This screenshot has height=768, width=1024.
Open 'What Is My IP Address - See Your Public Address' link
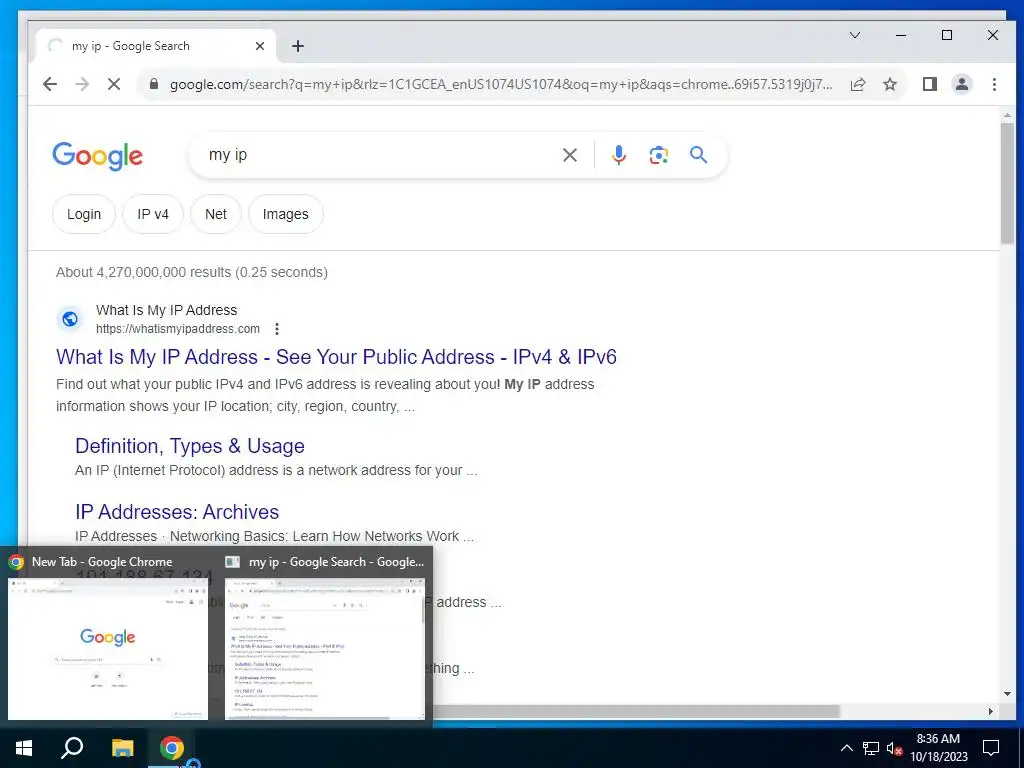point(336,357)
